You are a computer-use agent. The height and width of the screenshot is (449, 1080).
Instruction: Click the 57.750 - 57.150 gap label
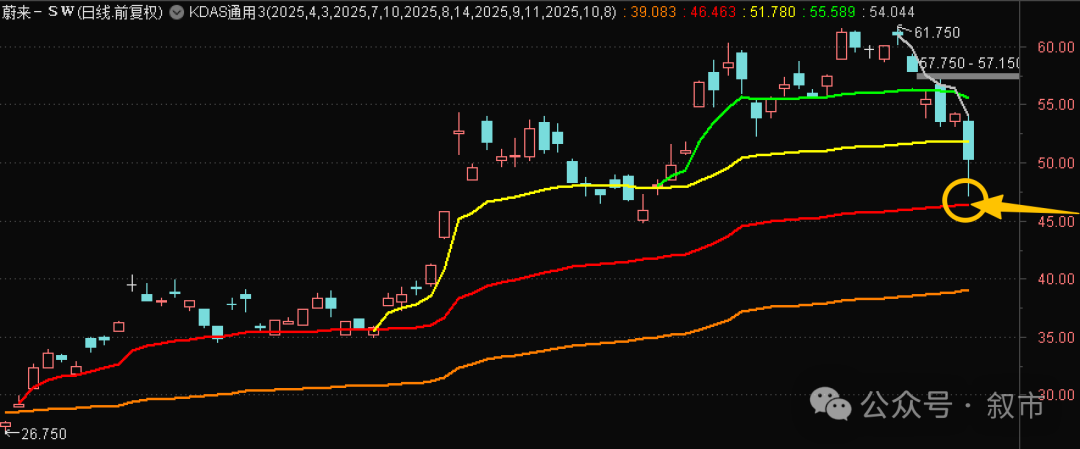970,63
